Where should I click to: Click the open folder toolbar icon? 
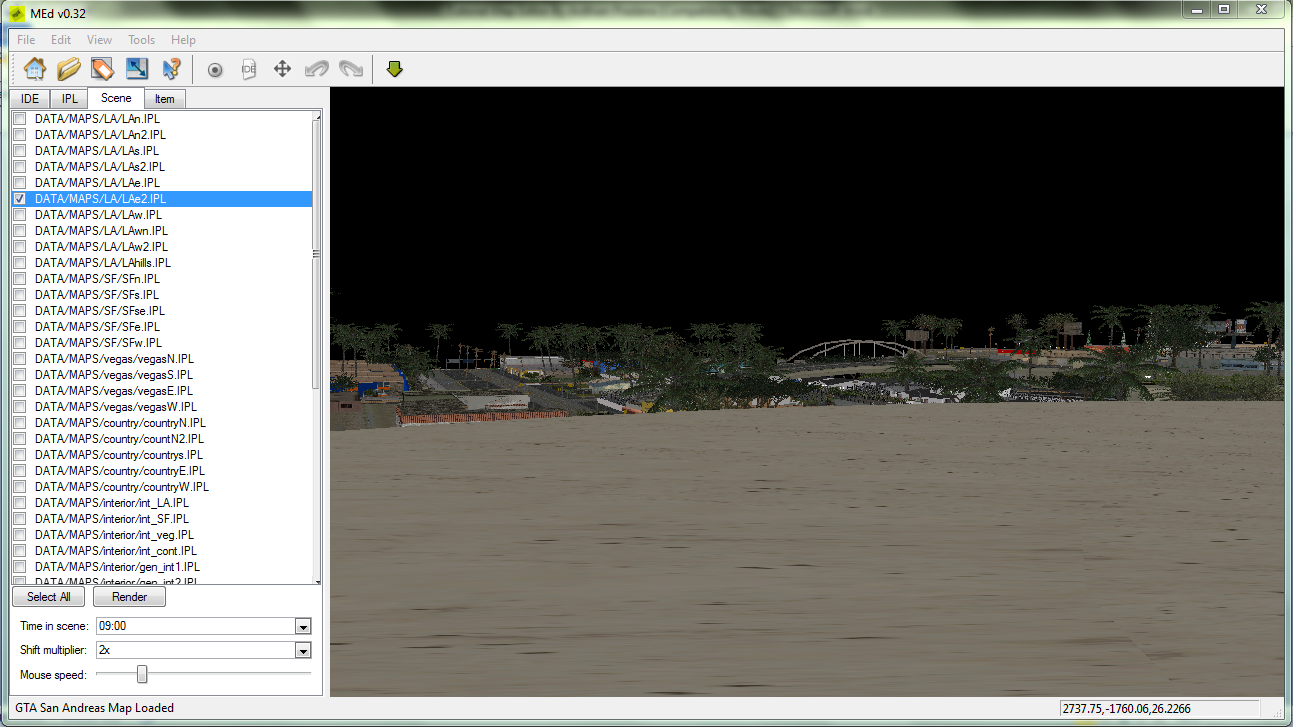click(x=69, y=69)
